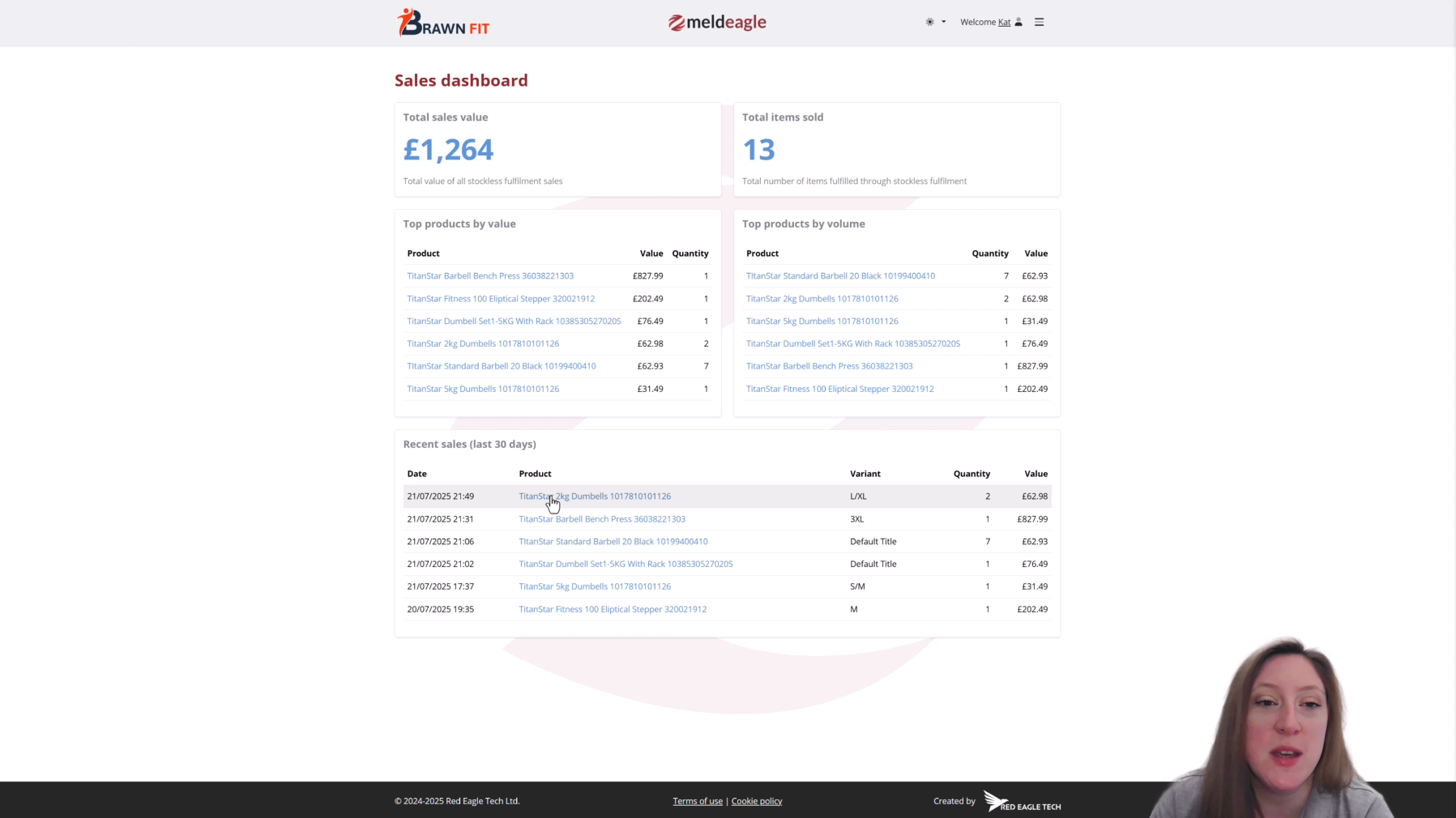The image size is (1456, 818).
Task: Click the Brawn Fit logo
Action: click(442, 22)
